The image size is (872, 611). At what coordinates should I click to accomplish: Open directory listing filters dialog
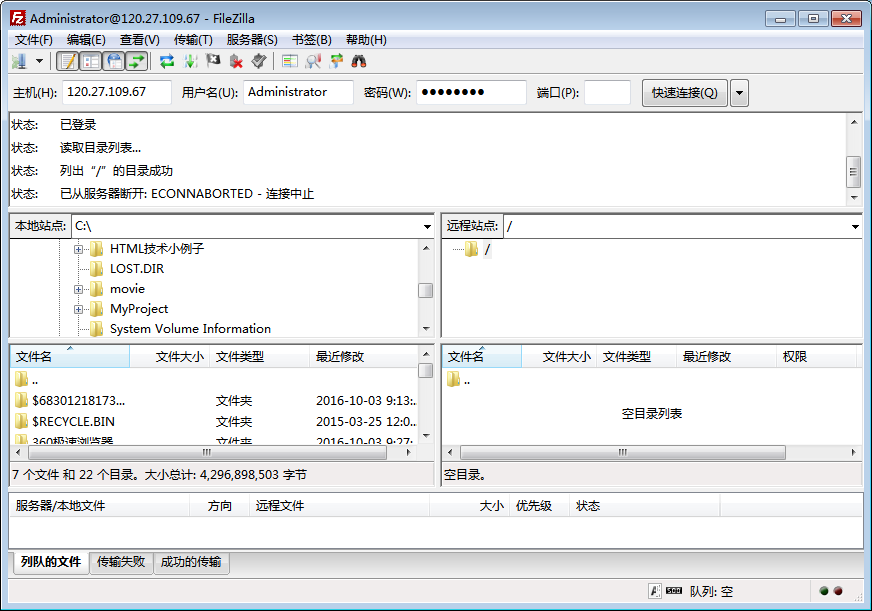(290, 61)
